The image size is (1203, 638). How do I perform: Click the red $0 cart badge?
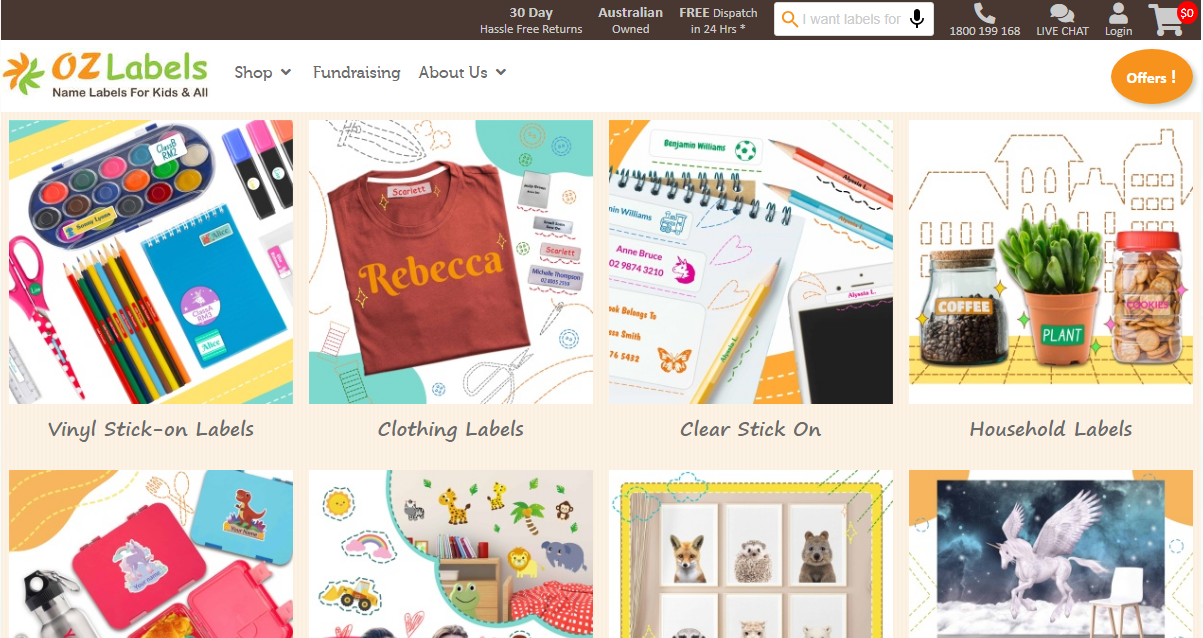pyautogui.click(x=1186, y=13)
